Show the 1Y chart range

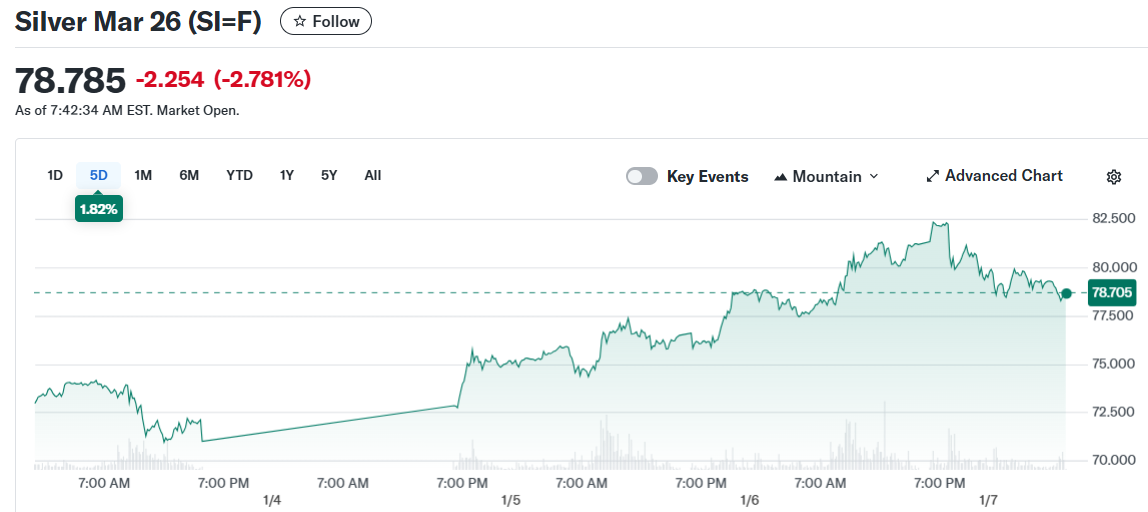[x=287, y=175]
